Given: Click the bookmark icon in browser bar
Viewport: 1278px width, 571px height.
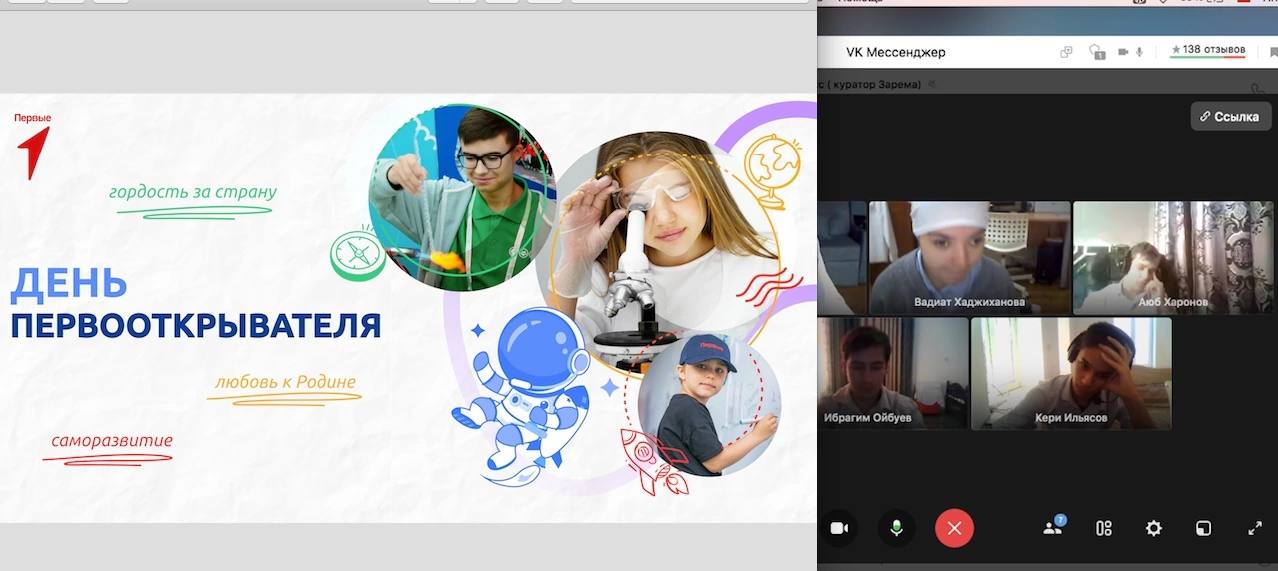Looking at the screenshot, I should tap(1273, 52).
